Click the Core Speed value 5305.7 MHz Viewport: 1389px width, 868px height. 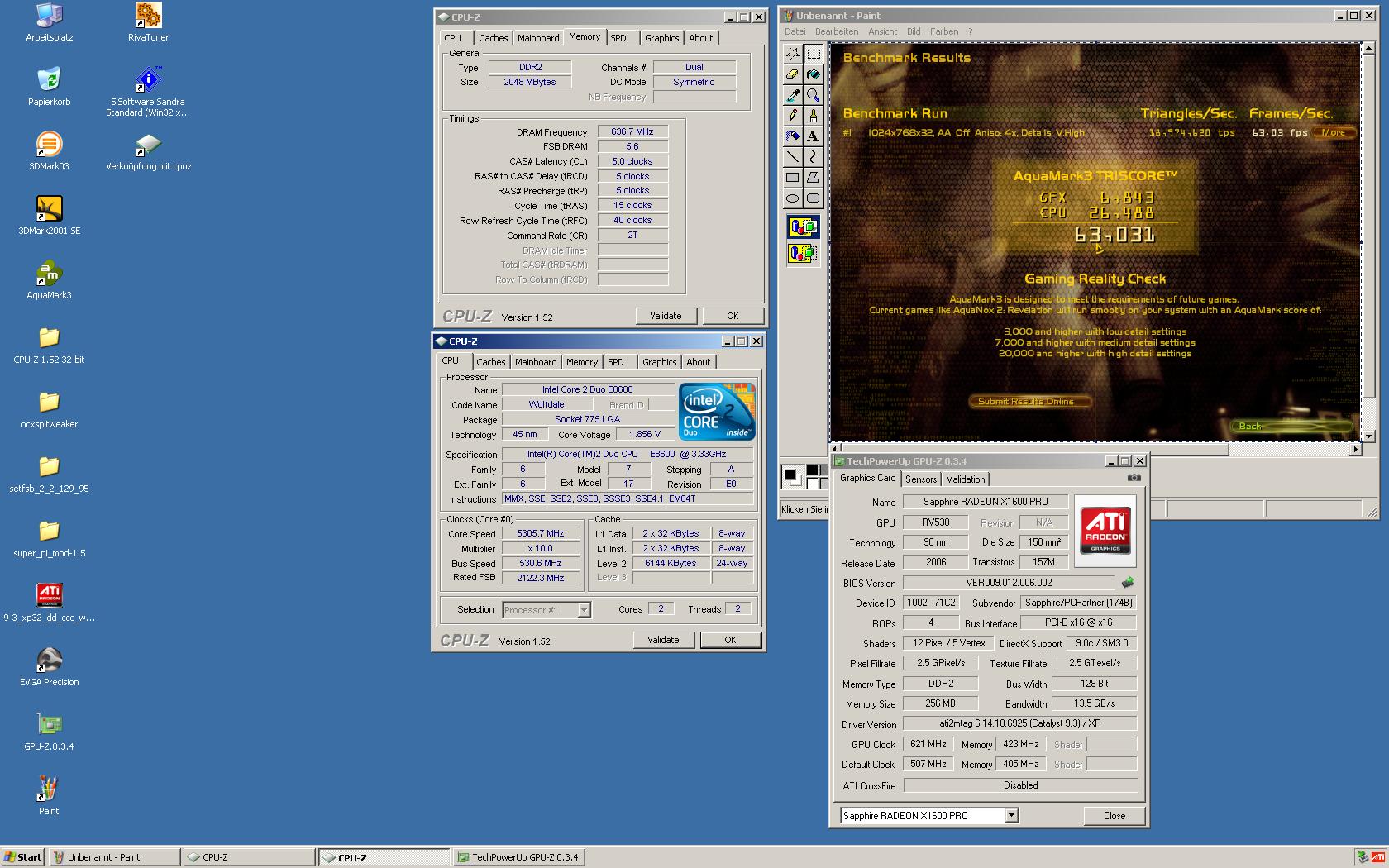[x=541, y=534]
